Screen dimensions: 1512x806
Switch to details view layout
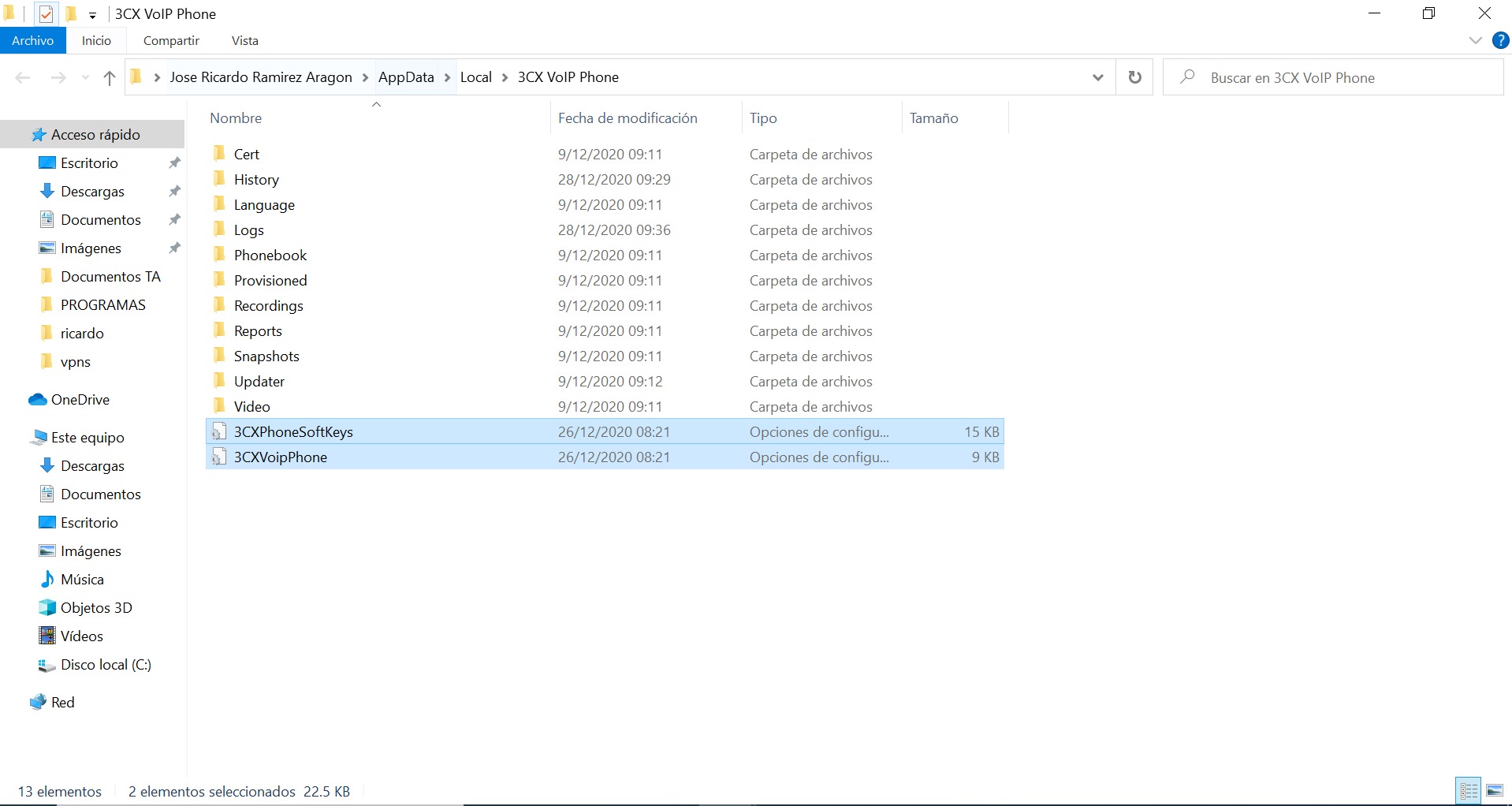coord(1469,790)
